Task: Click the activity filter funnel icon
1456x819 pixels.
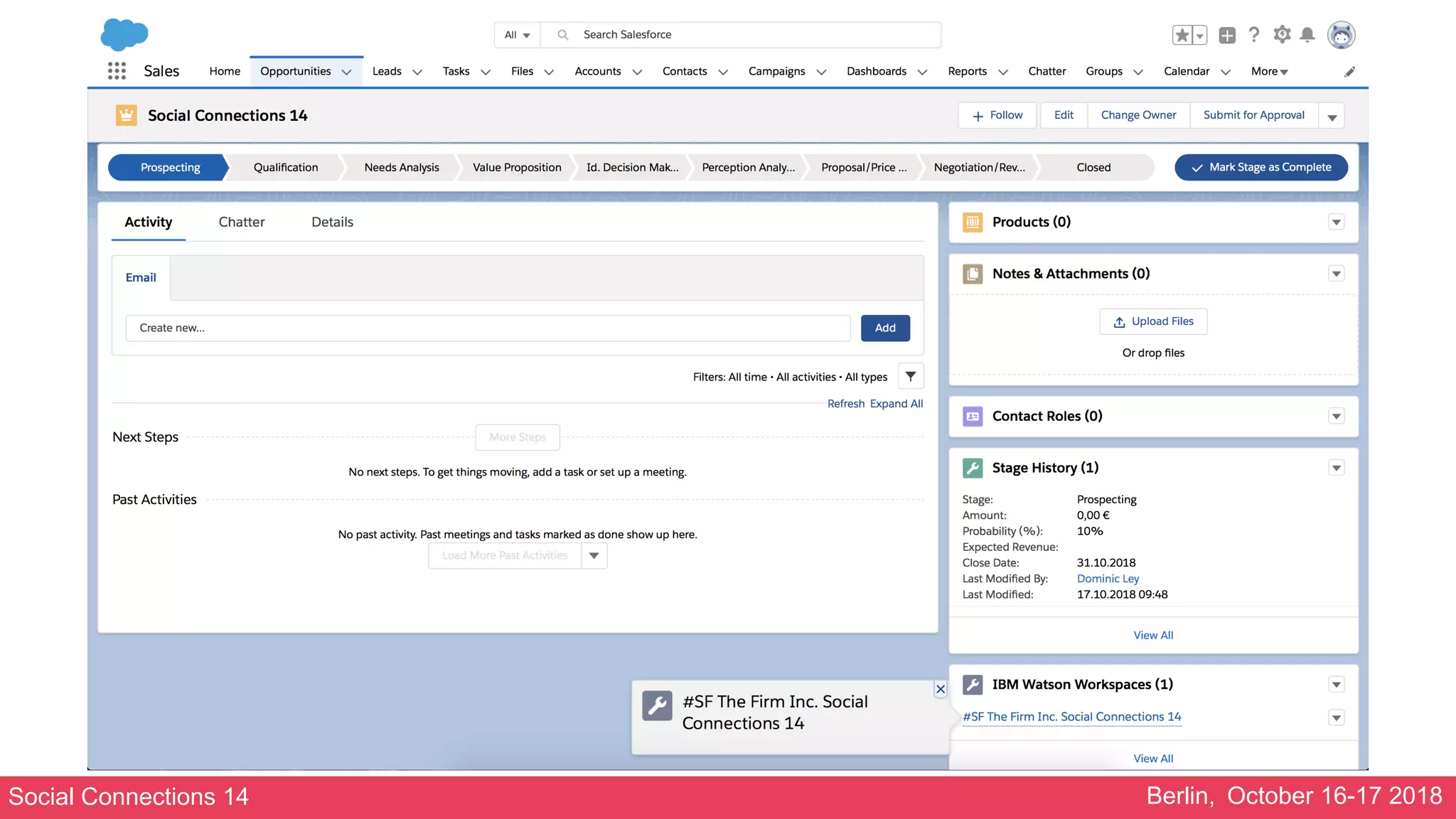Action: (x=911, y=377)
